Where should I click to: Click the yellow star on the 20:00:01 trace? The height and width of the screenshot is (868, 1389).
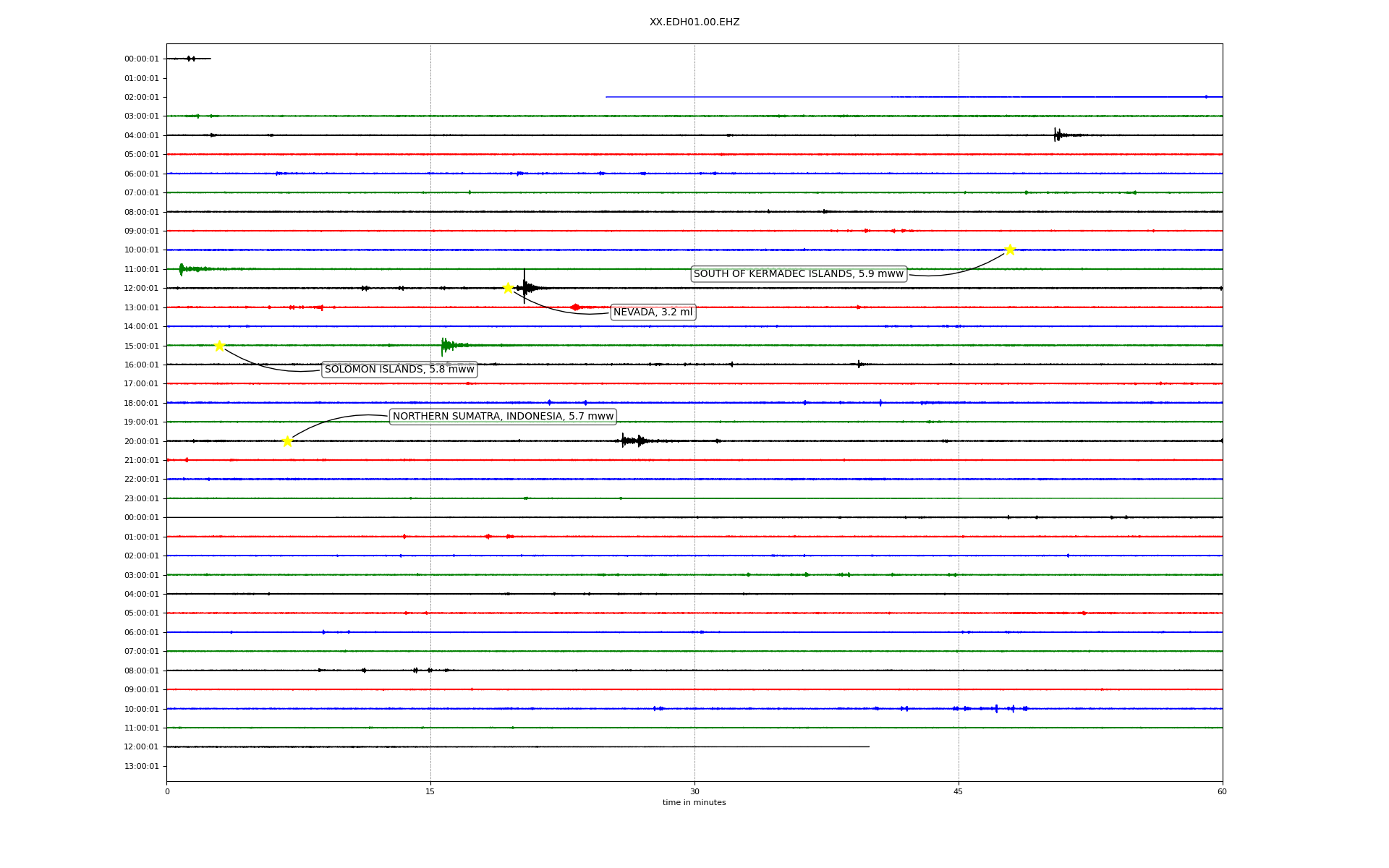pyautogui.click(x=287, y=441)
